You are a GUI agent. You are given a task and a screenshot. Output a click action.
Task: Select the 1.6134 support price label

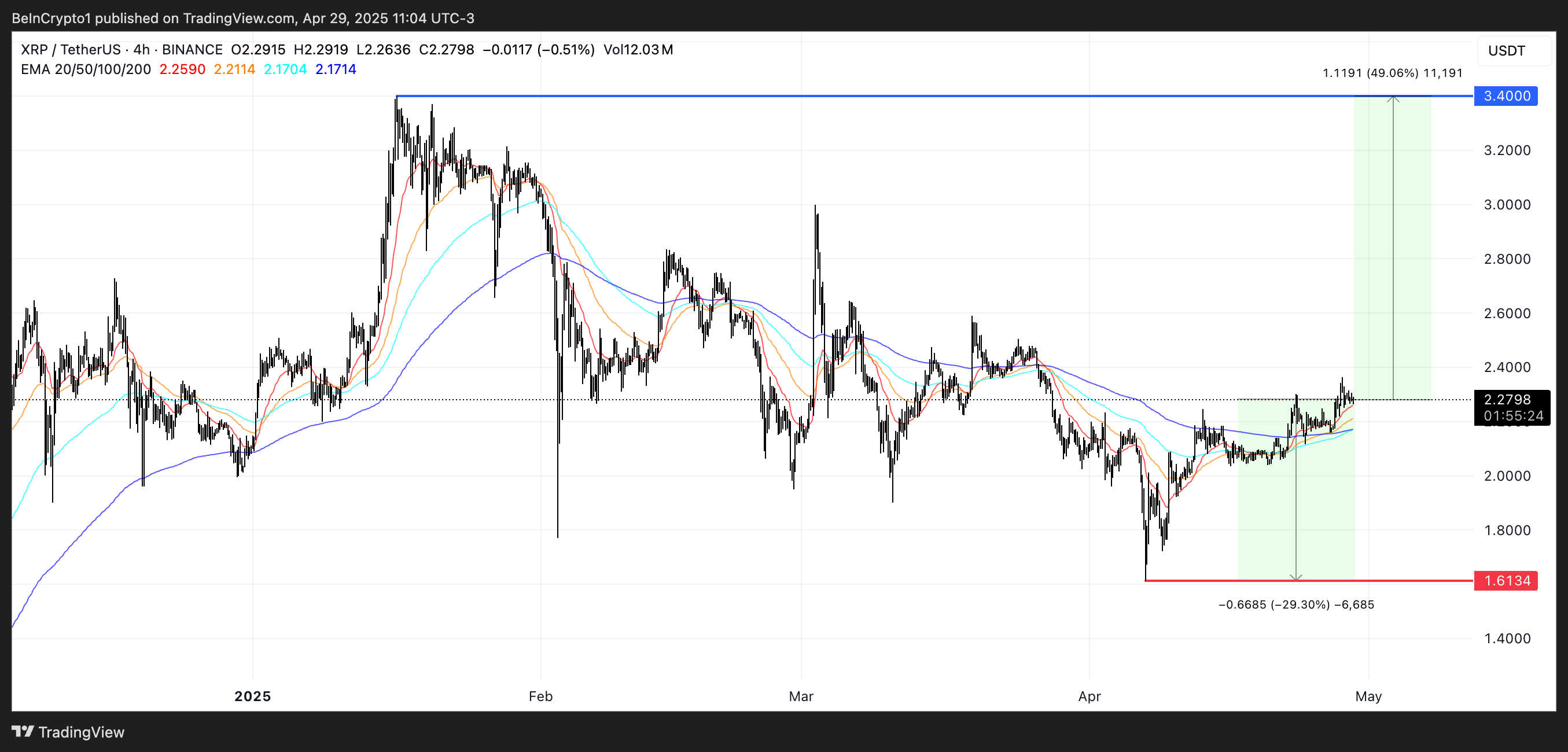[1506, 581]
